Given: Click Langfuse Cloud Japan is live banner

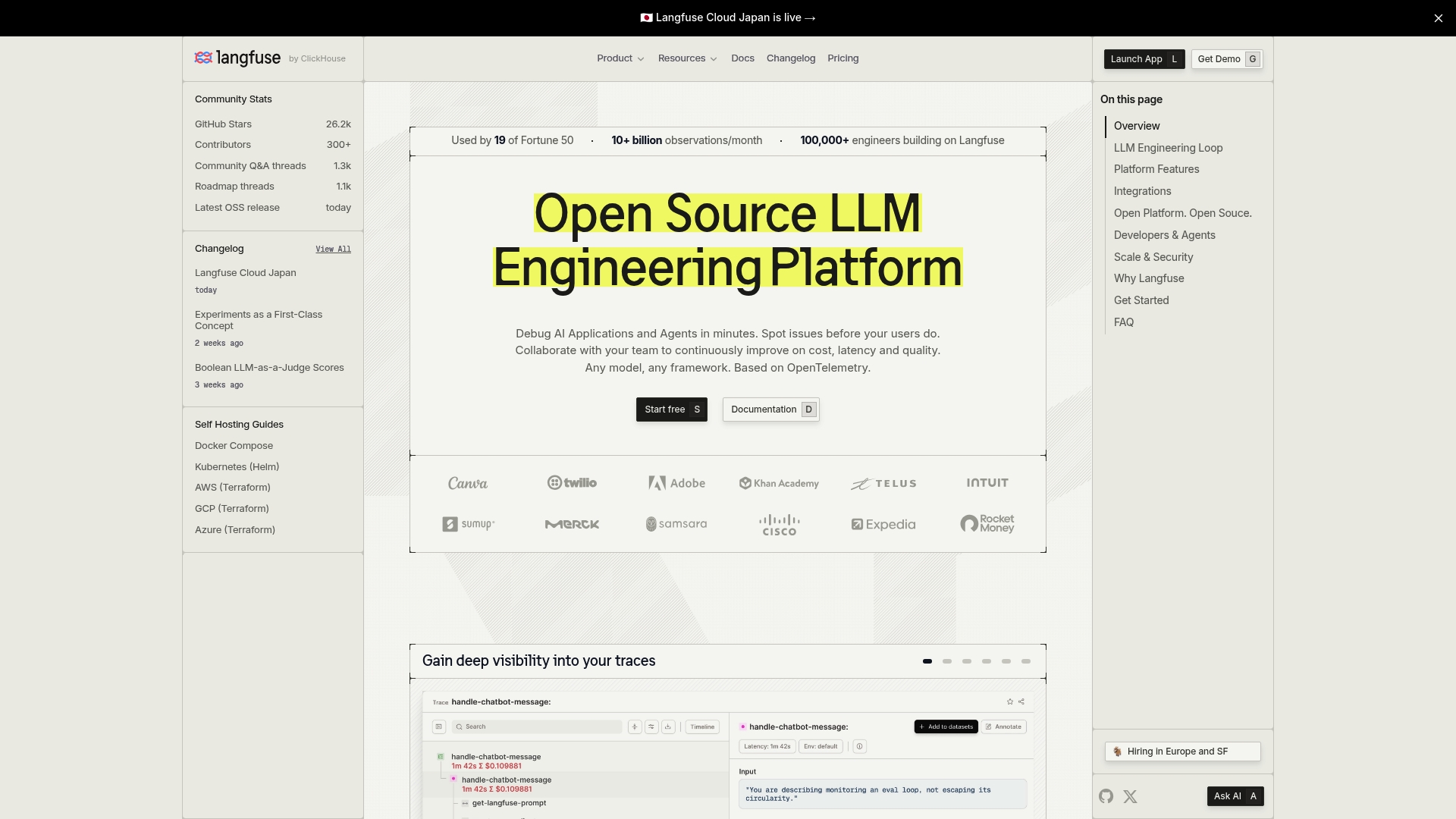Looking at the screenshot, I should point(728,17).
